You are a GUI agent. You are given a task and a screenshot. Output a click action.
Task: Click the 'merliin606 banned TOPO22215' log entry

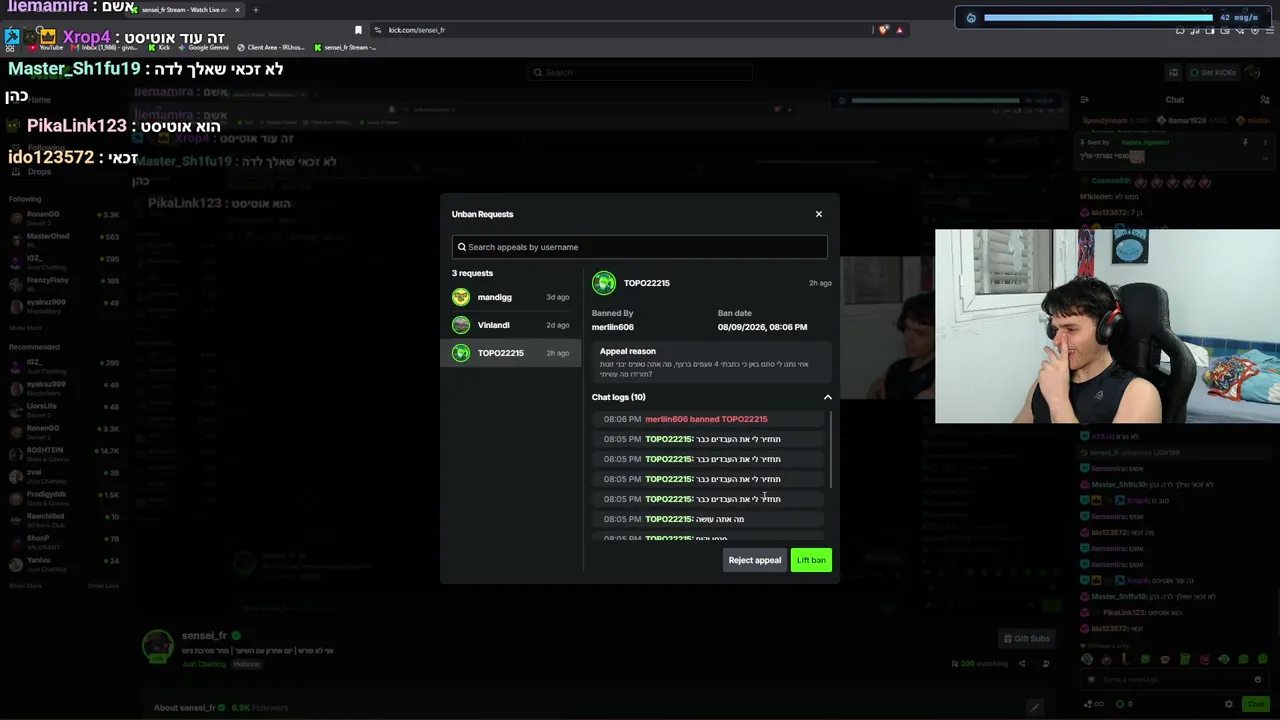(706, 419)
